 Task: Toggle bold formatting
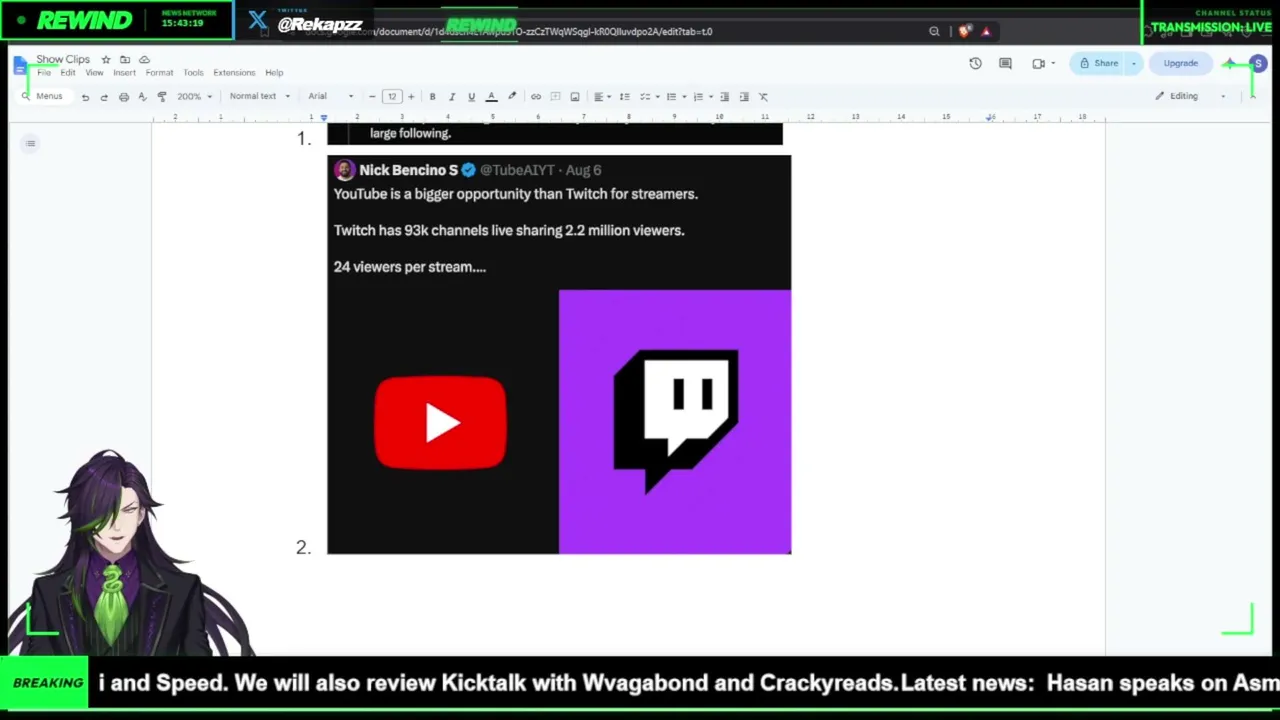point(432,97)
